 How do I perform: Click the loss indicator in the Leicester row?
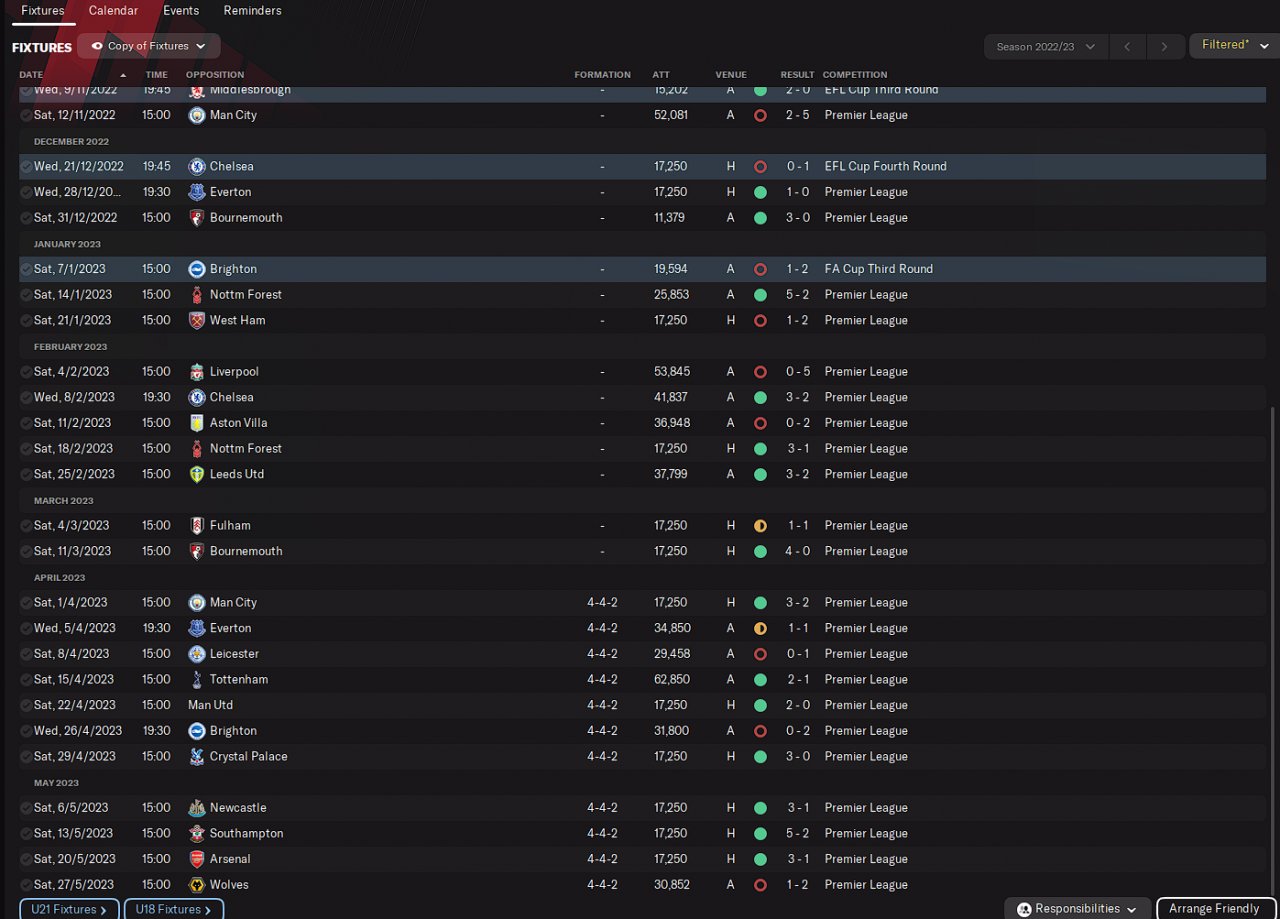point(760,654)
